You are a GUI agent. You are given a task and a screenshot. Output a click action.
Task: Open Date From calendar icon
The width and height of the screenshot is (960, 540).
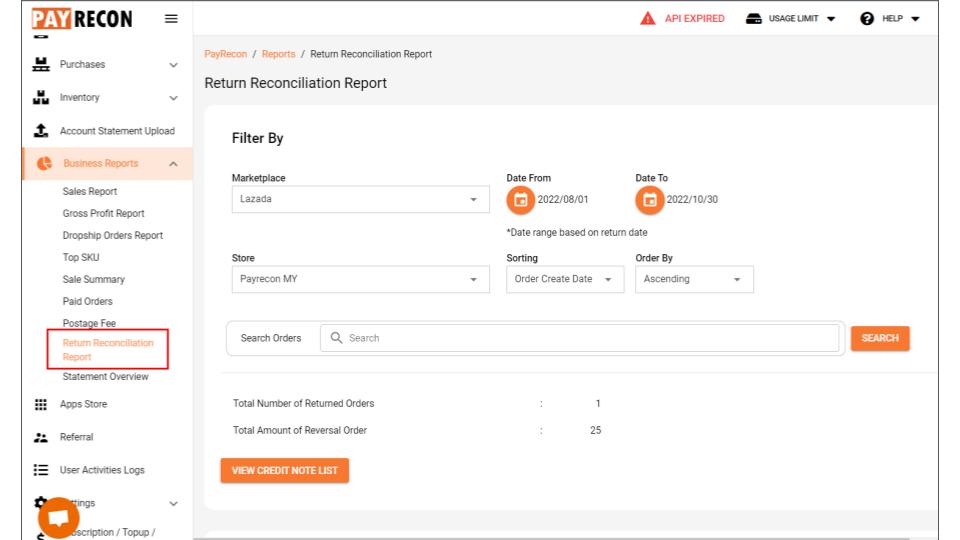click(520, 200)
